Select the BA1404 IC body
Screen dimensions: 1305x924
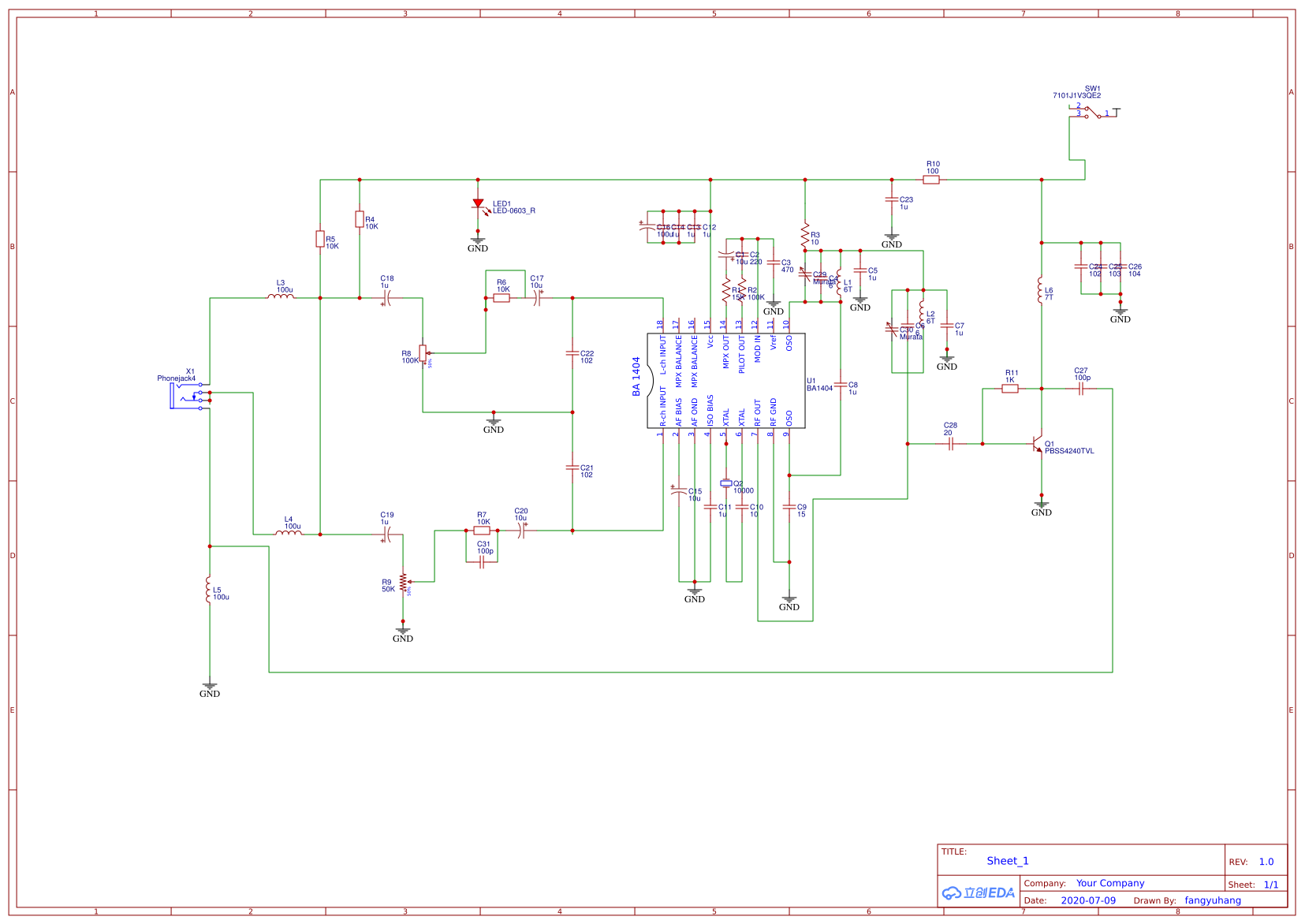pos(726,381)
